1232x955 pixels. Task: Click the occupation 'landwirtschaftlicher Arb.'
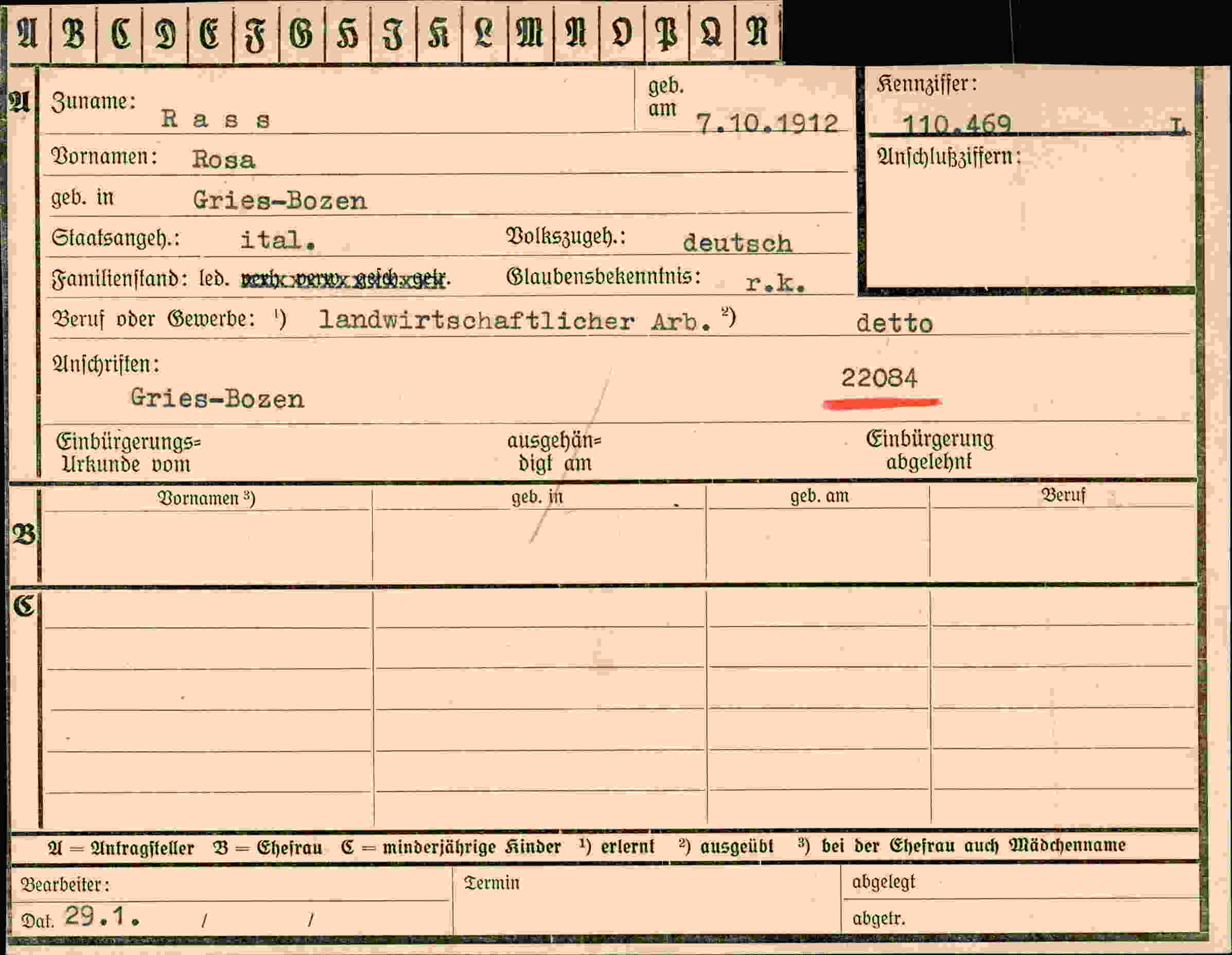(515, 321)
